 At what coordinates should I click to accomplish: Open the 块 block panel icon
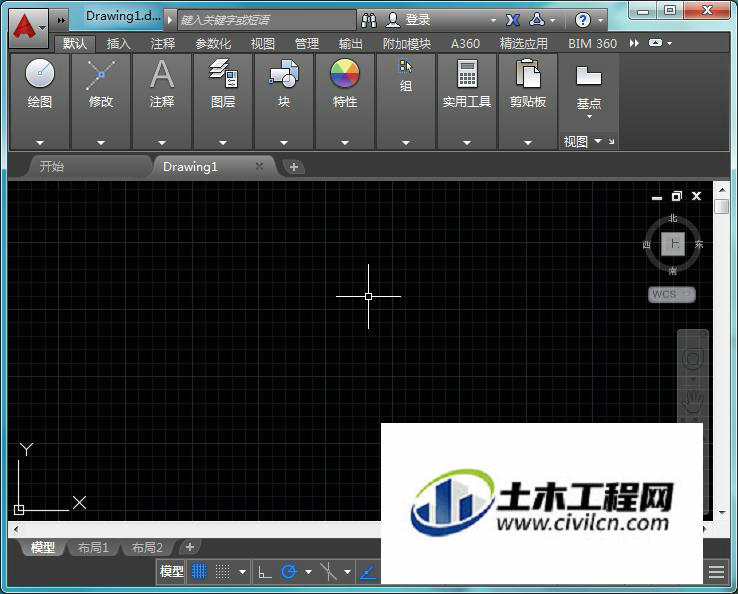coord(284,73)
